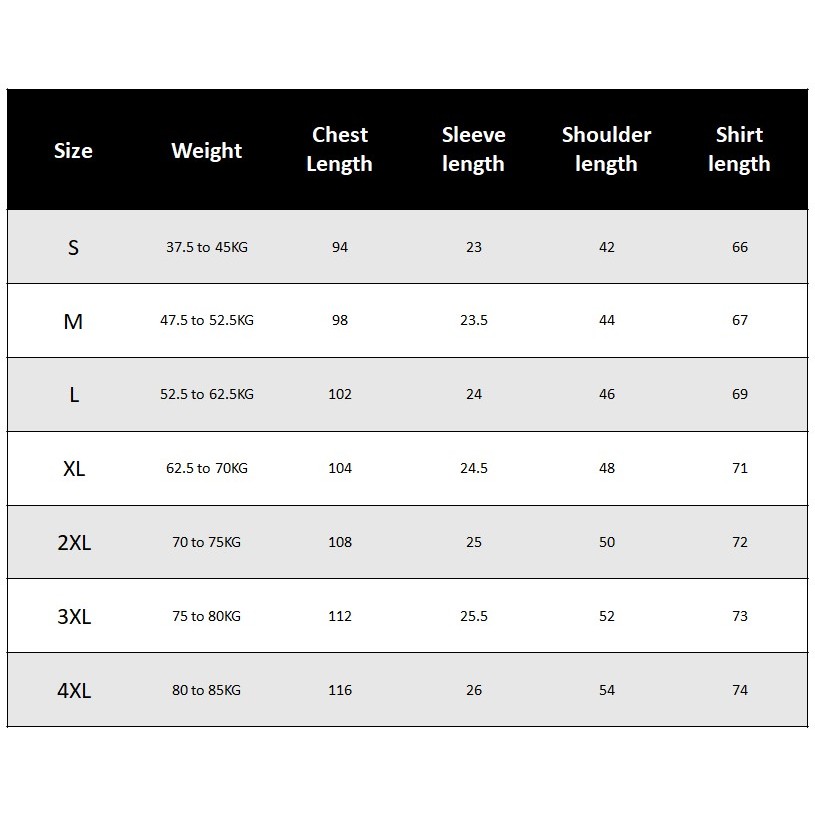Viewport: 815px width, 815px height.
Task: Click the 37.5 to 45KG weight cell
Action: point(207,247)
